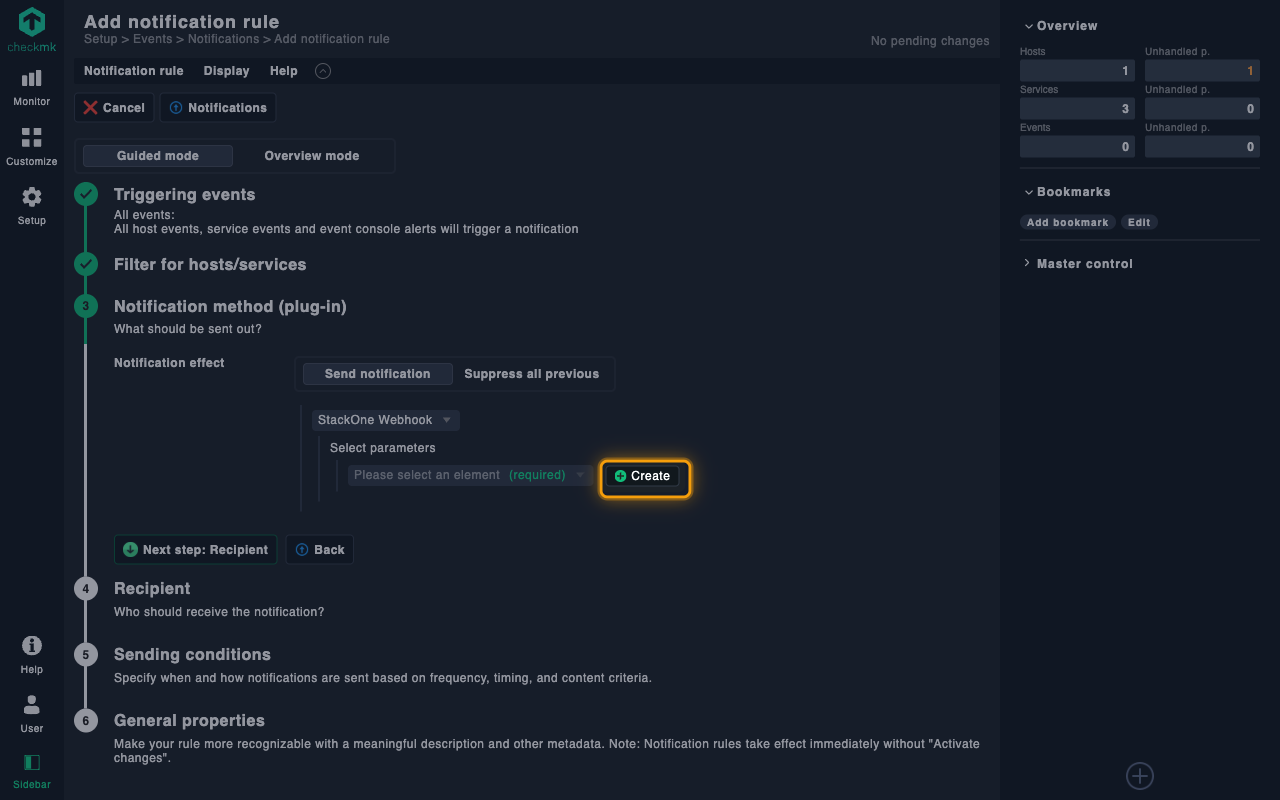Click the Events count value 0
This screenshot has height=800, width=1280.
click(1078, 147)
